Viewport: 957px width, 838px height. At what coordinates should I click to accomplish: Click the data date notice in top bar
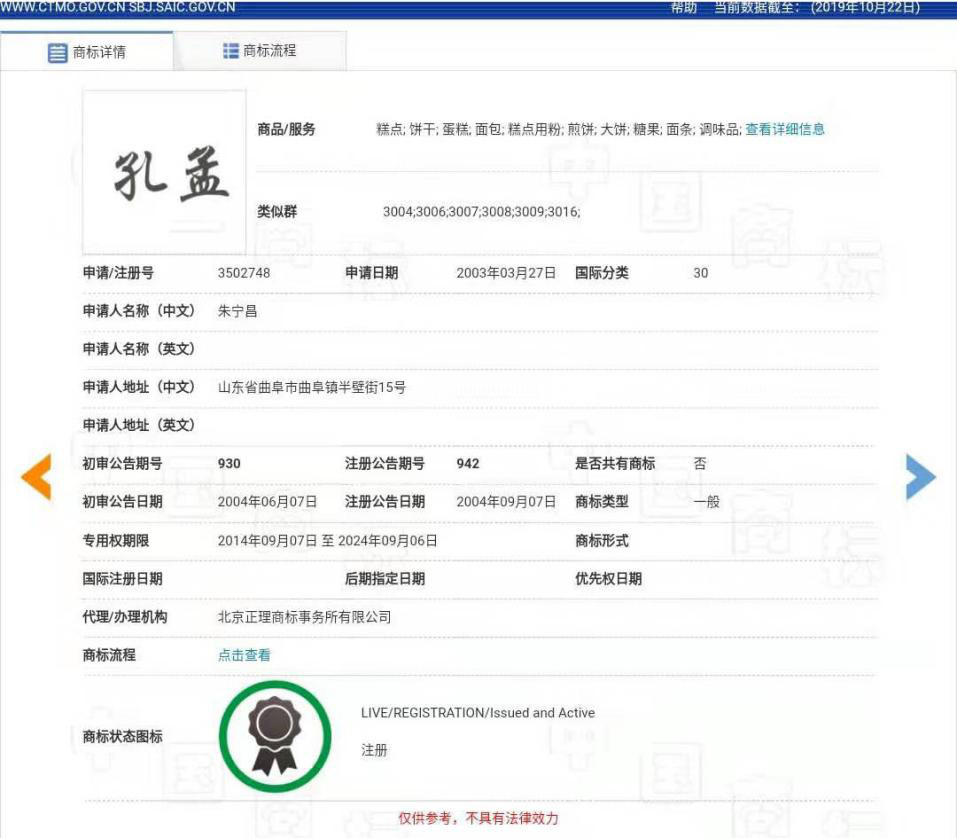click(x=822, y=7)
